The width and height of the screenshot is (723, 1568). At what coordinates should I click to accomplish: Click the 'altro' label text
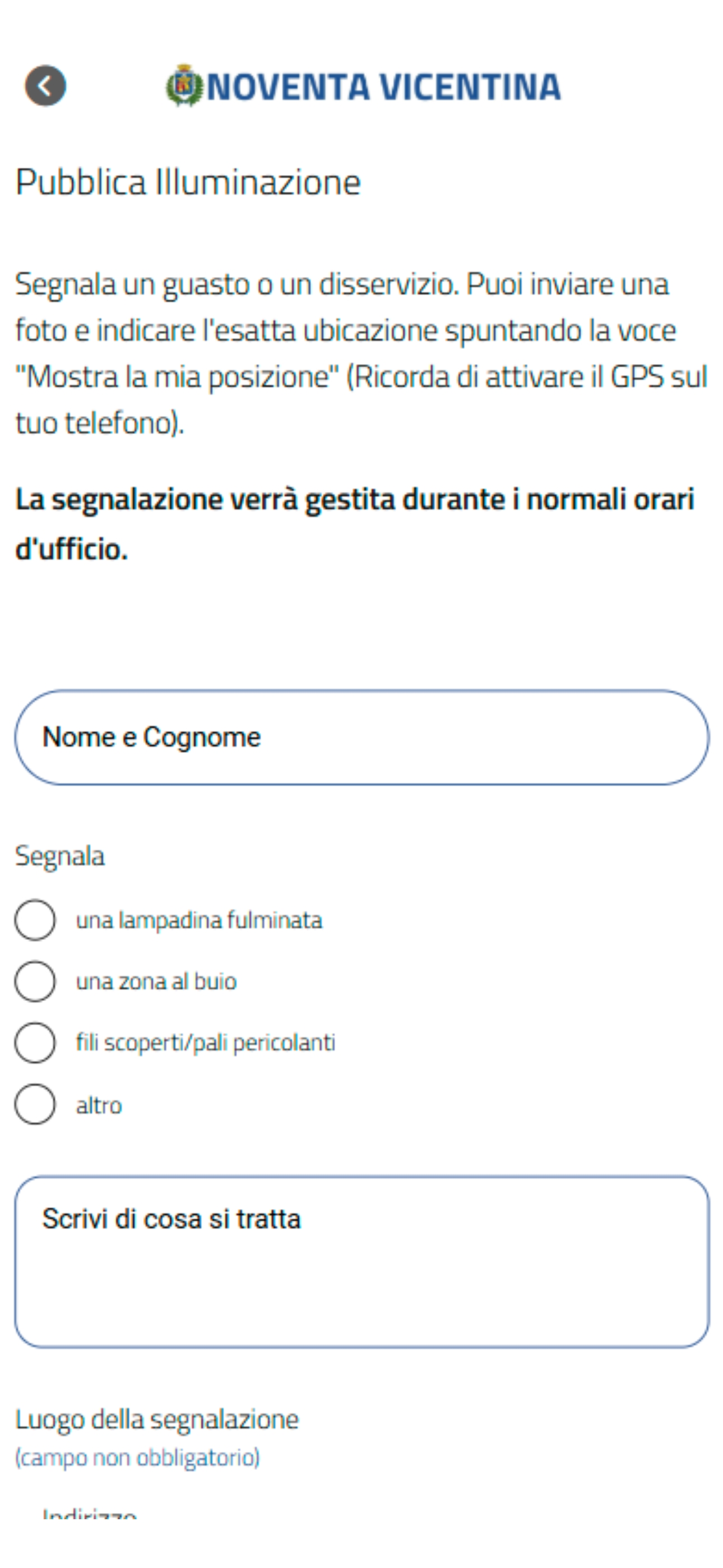99,1105
